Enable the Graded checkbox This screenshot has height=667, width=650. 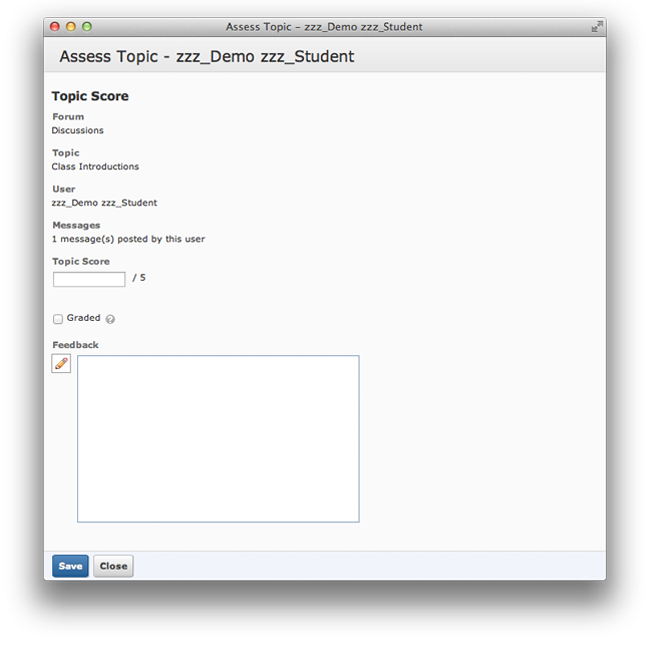tap(58, 319)
